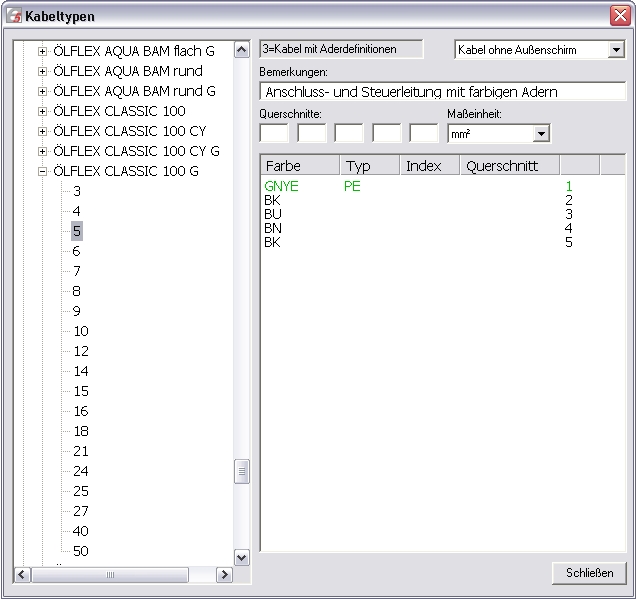637x599 pixels.
Task: Select tree item 4
Action: click(x=77, y=211)
